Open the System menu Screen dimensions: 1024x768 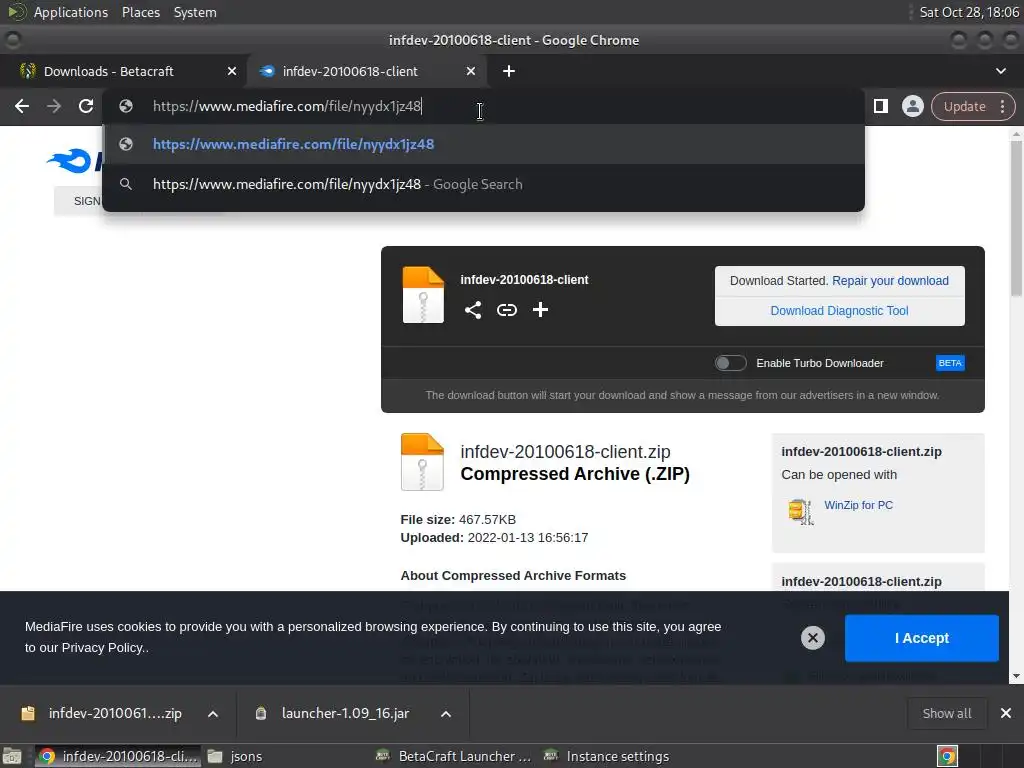pyautogui.click(x=195, y=12)
